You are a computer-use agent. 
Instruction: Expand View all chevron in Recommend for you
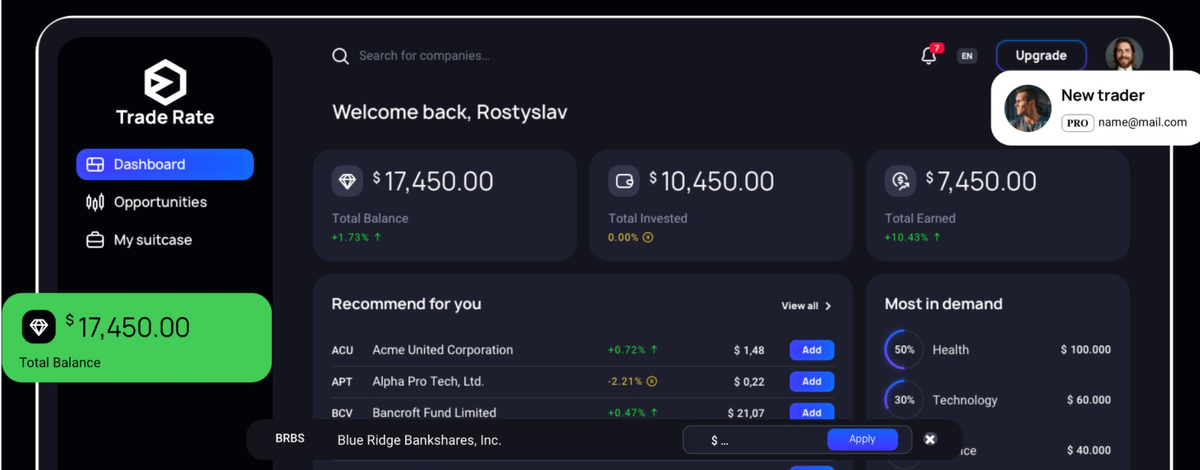[828, 306]
